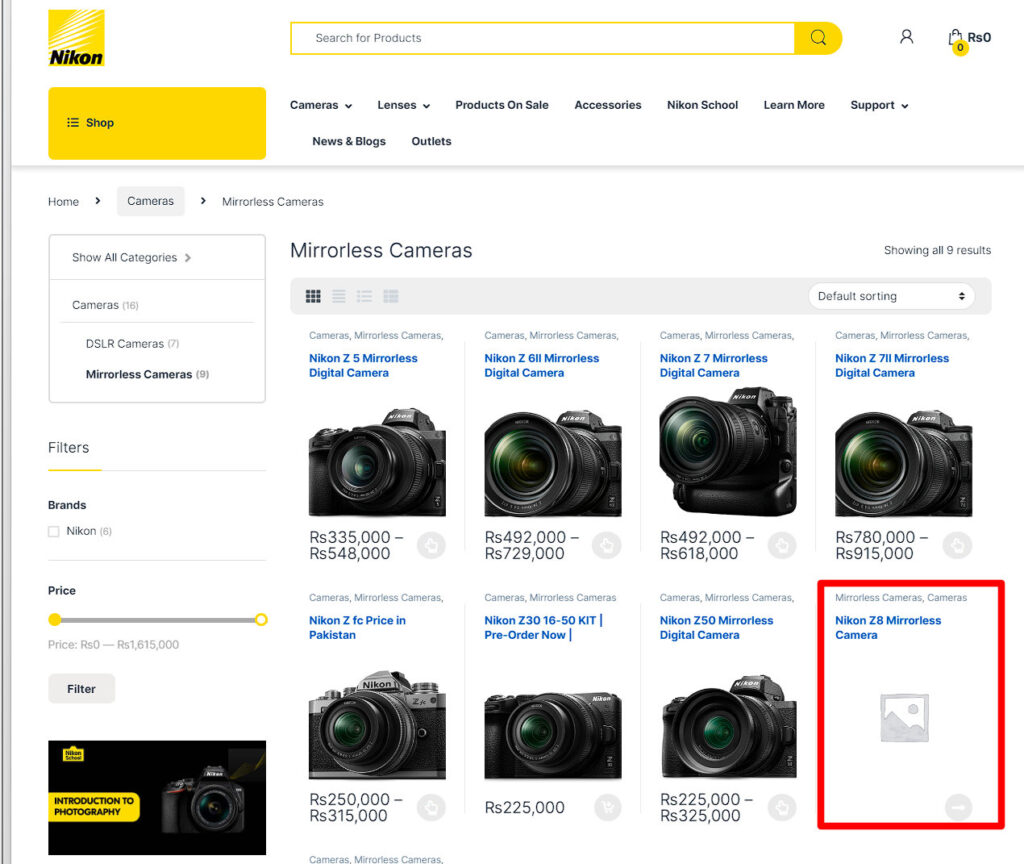The height and width of the screenshot is (864, 1024).
Task: Click the yellow search magnifier button
Action: click(x=818, y=38)
